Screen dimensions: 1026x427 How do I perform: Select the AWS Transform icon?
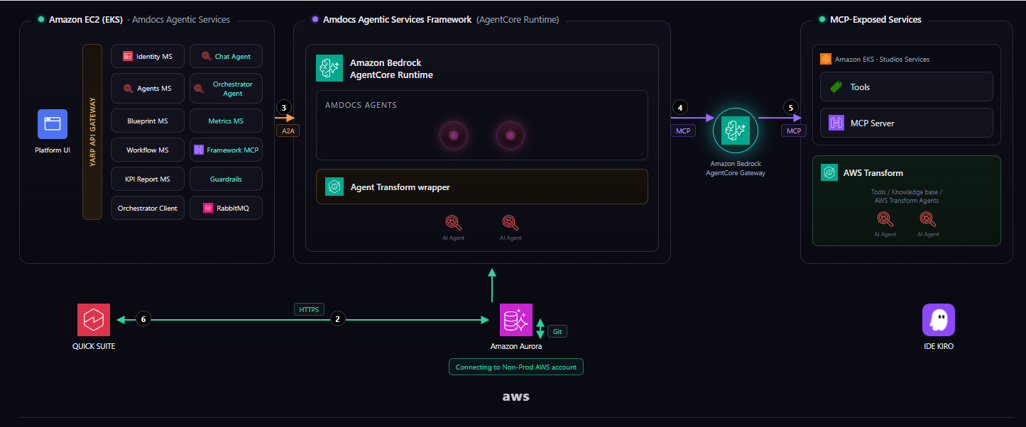pos(830,173)
